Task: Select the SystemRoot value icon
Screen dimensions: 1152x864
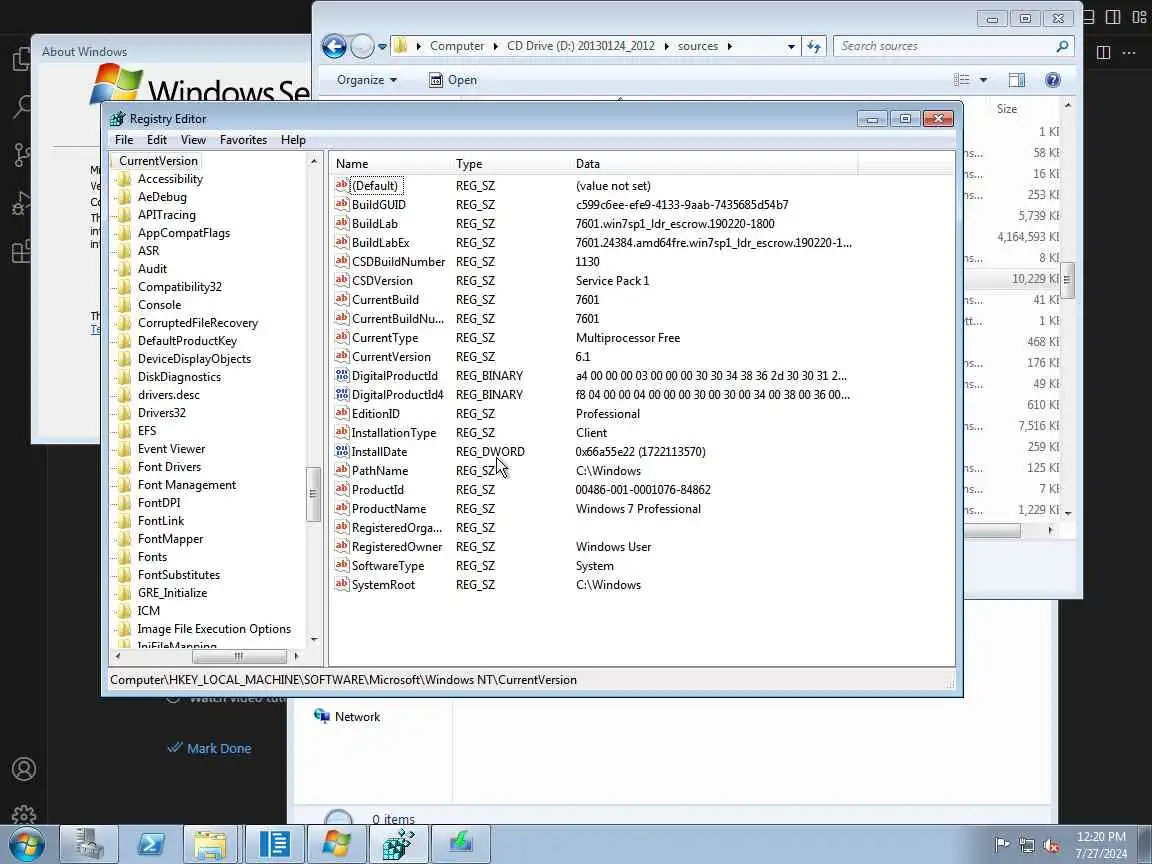Action: (342, 585)
